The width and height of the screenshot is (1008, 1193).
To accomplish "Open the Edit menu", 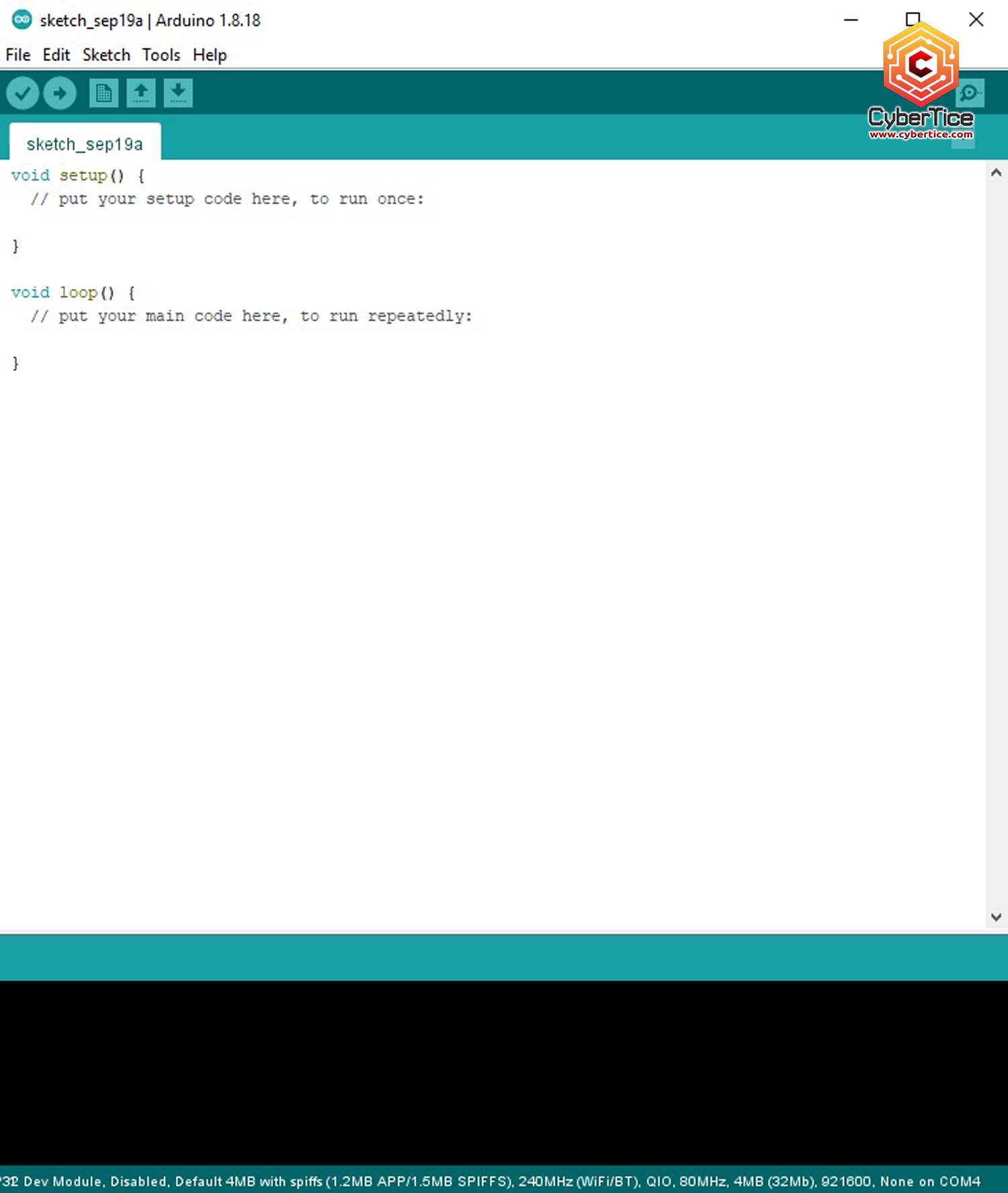I will click(x=56, y=55).
